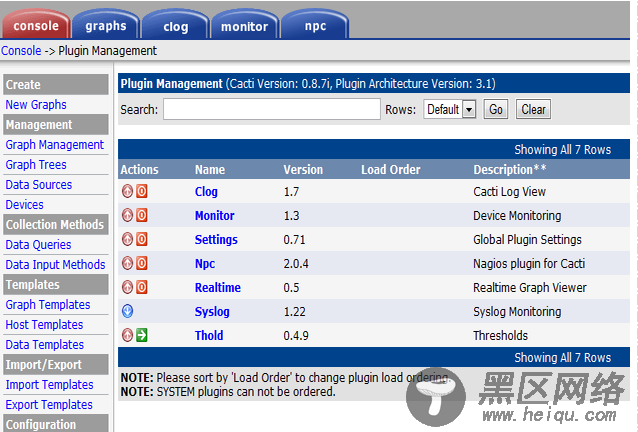638x432 pixels.
Task: Open Graph Management in sidebar
Action: [55, 145]
